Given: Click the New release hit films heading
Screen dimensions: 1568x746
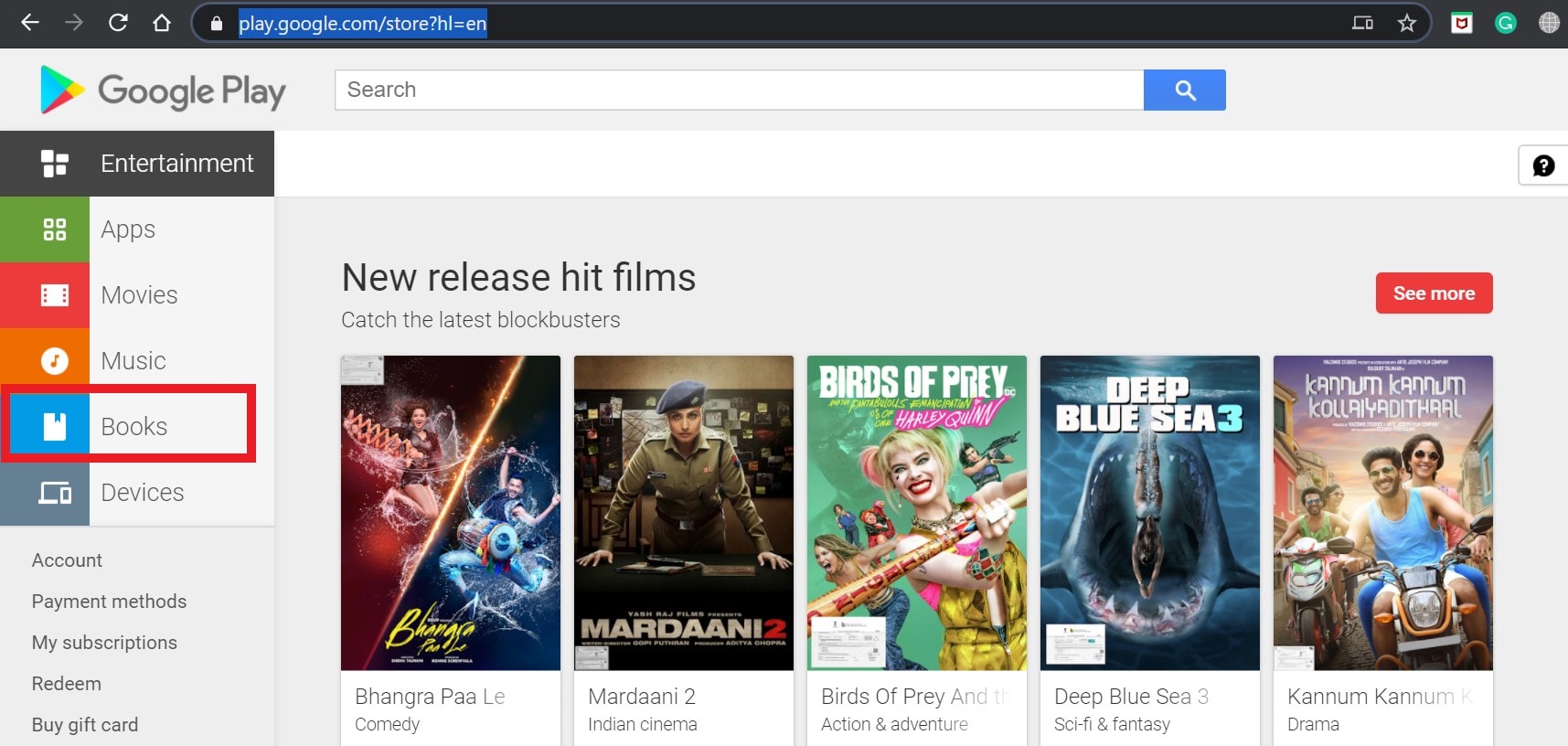Looking at the screenshot, I should point(518,277).
